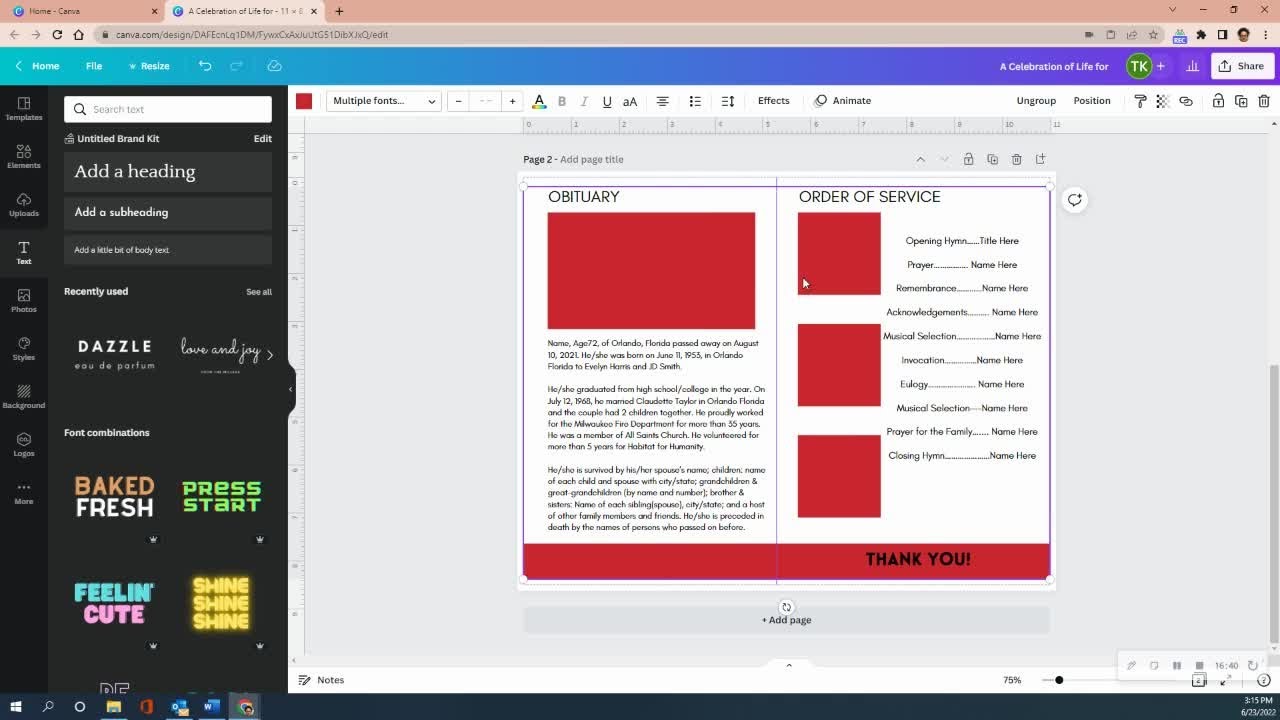The width and height of the screenshot is (1280, 720).
Task: Click the Copy style paint roller icon
Action: pos(1140,101)
